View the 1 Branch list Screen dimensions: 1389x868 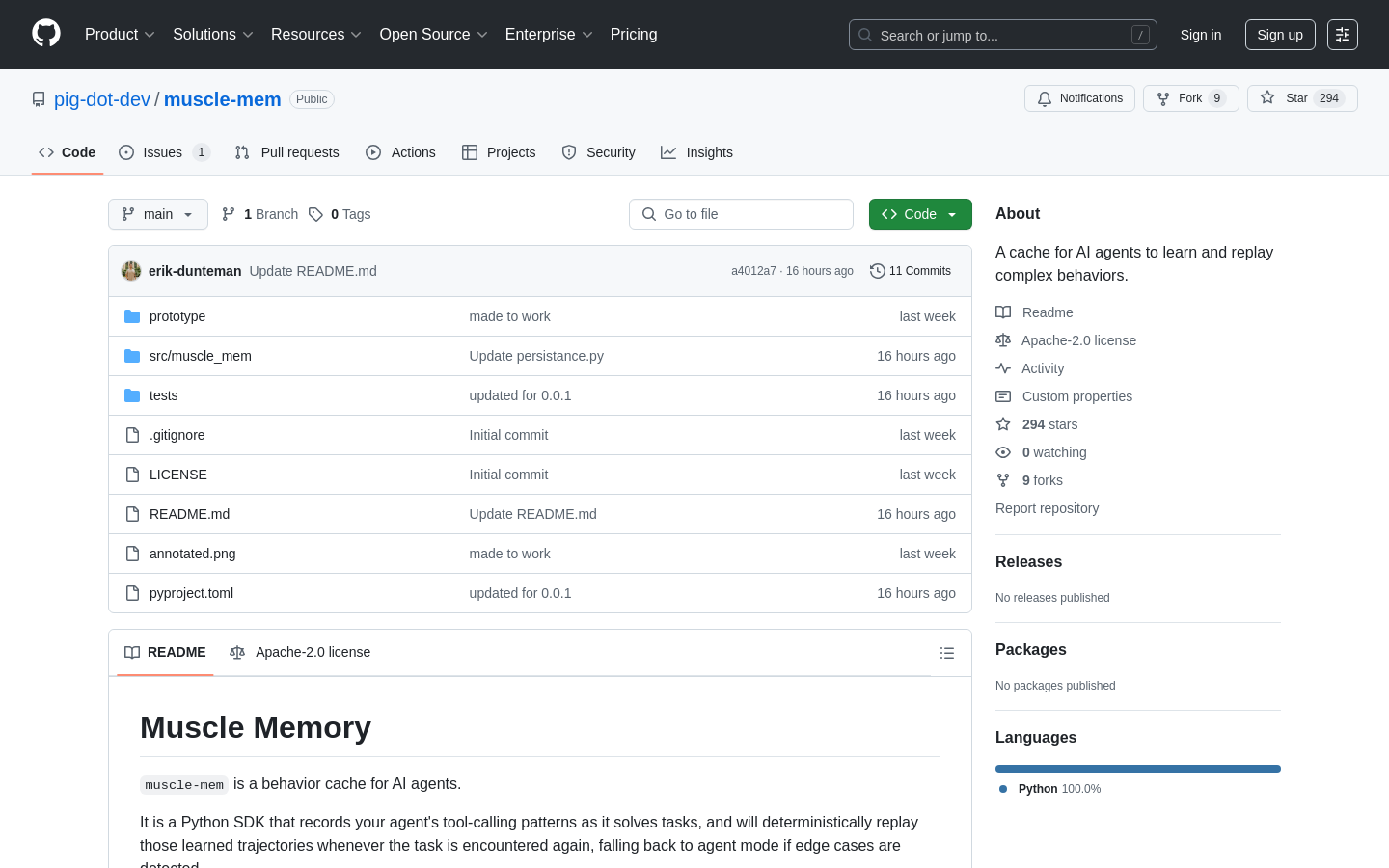coord(259,214)
